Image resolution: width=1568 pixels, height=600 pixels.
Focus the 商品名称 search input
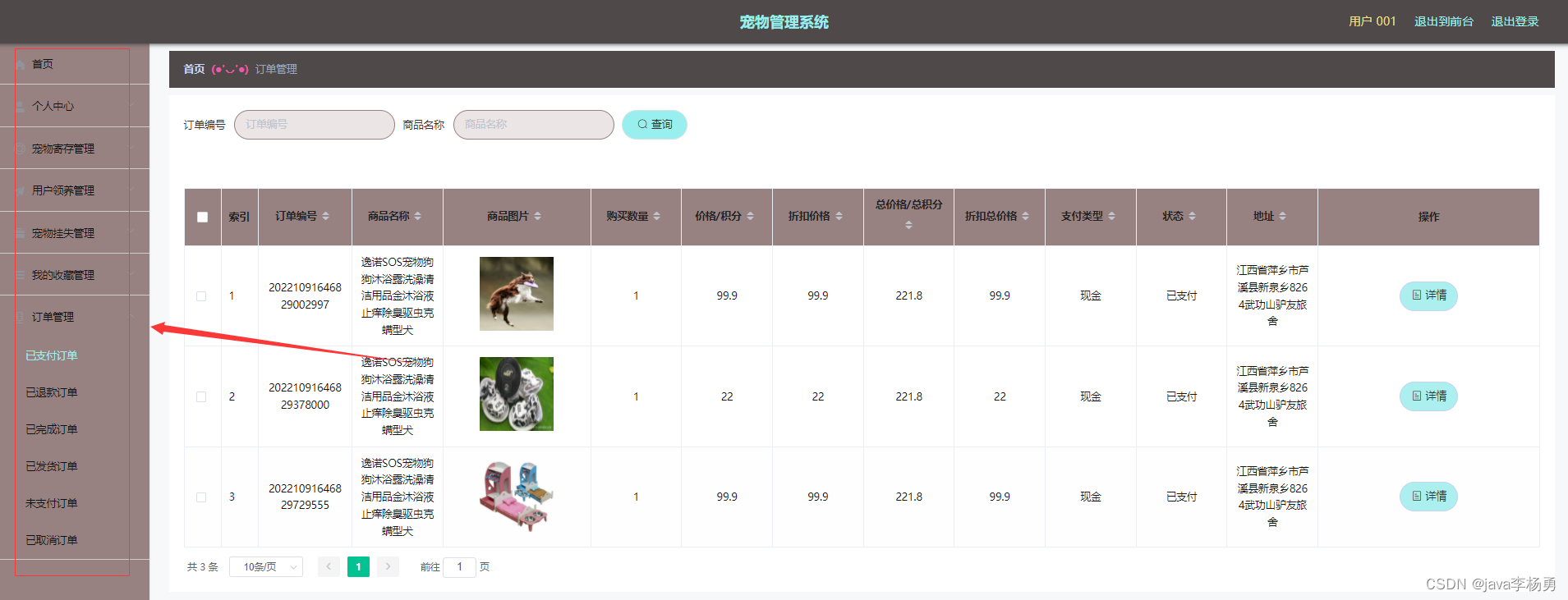[534, 125]
